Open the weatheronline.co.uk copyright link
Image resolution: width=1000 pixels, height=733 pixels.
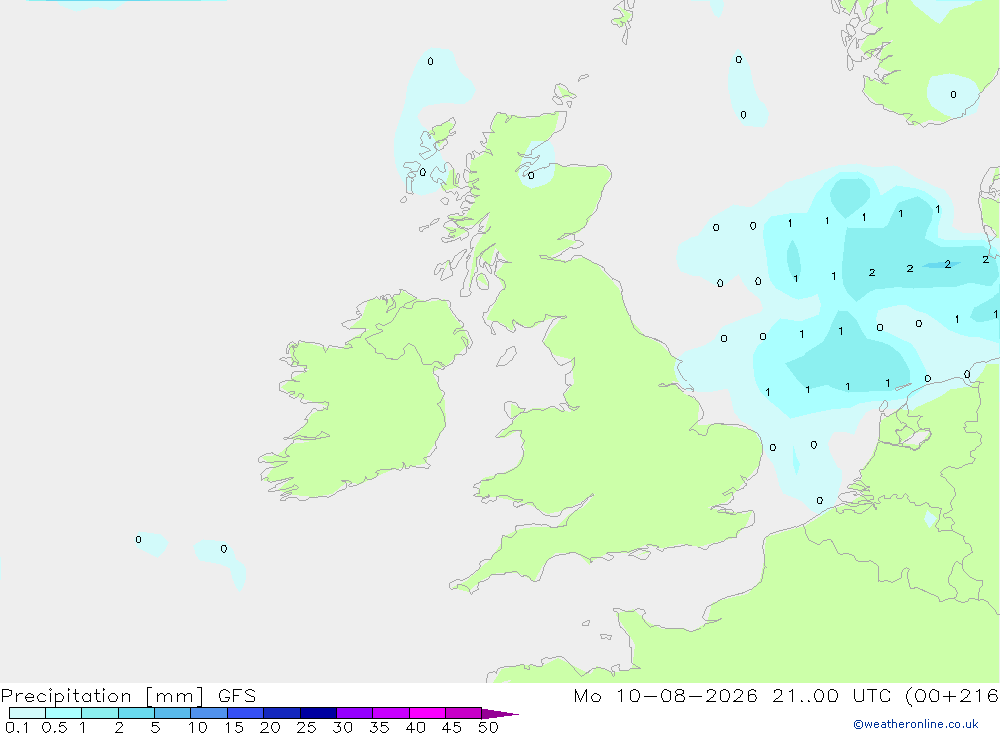916,724
